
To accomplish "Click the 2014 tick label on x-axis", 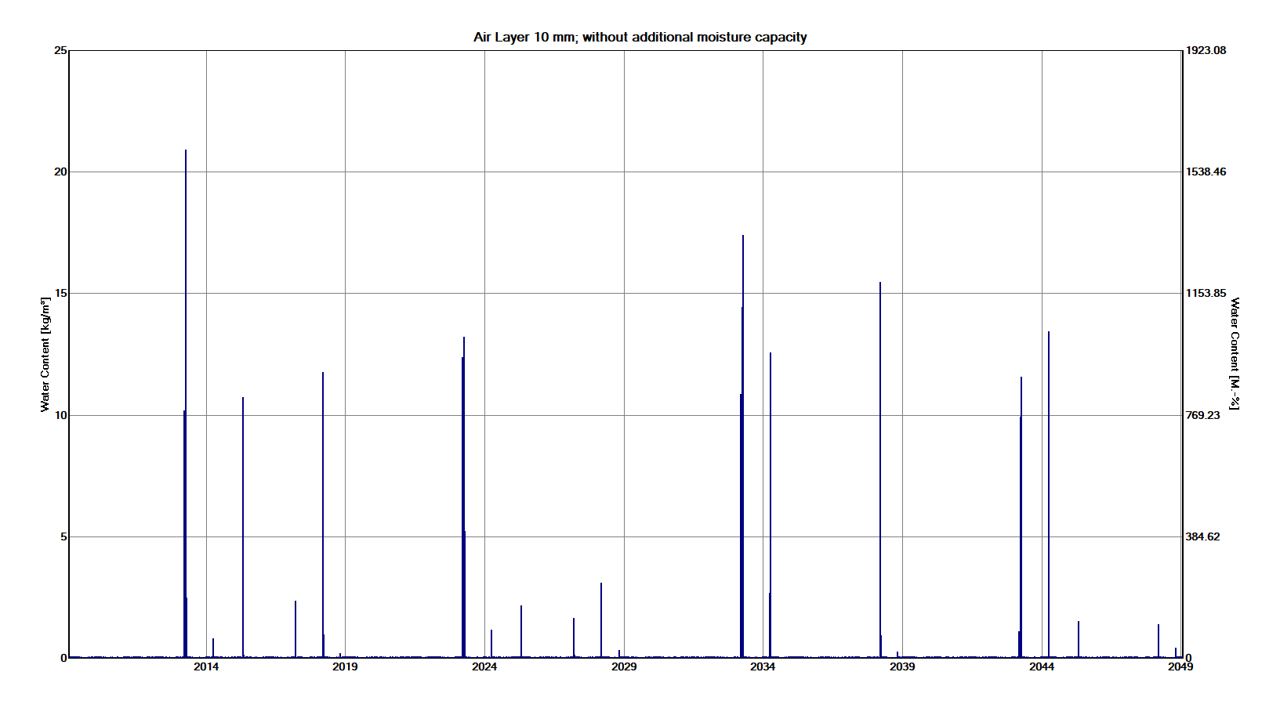I will 206,667.
